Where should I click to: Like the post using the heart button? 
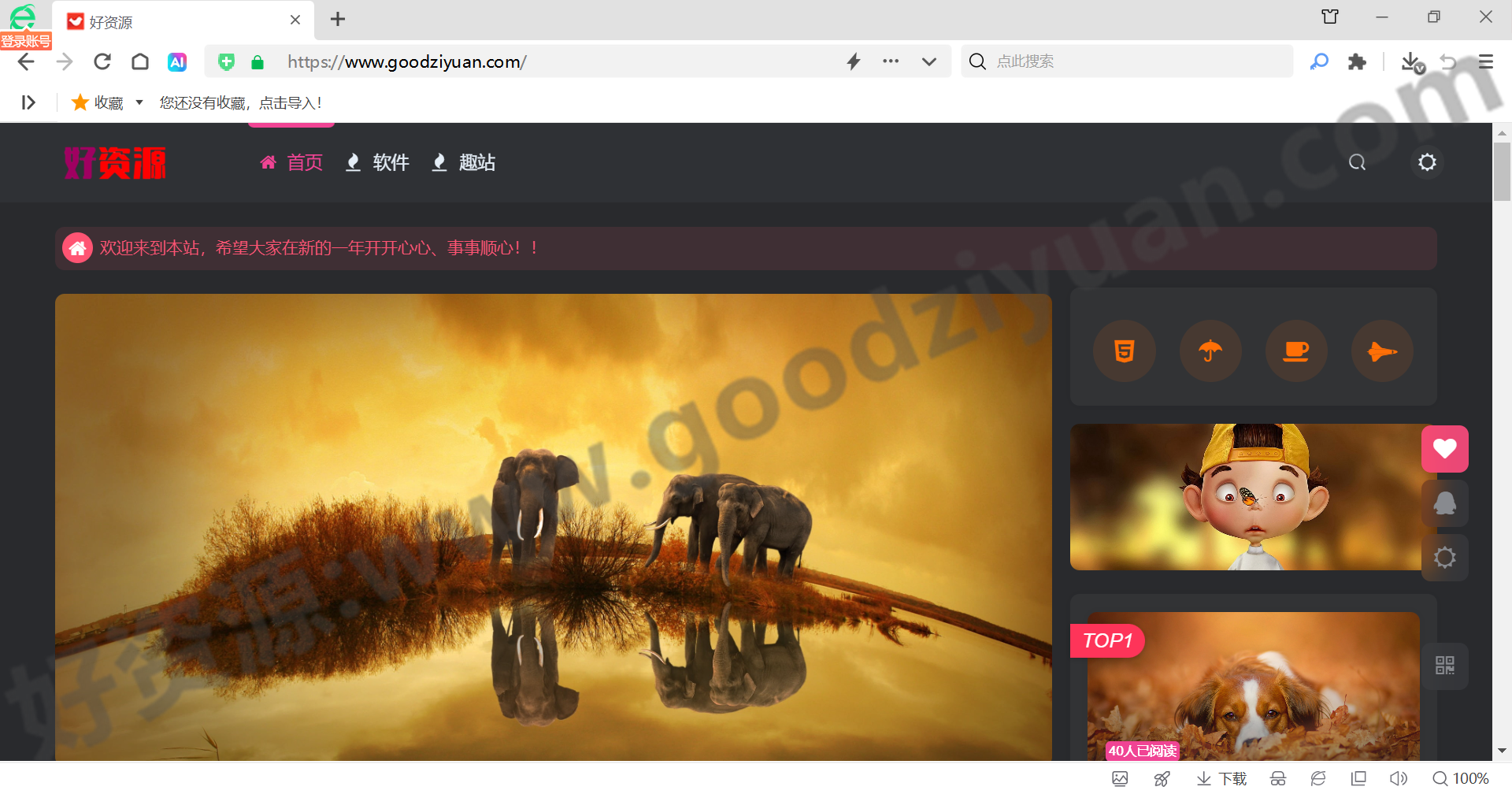click(x=1445, y=448)
